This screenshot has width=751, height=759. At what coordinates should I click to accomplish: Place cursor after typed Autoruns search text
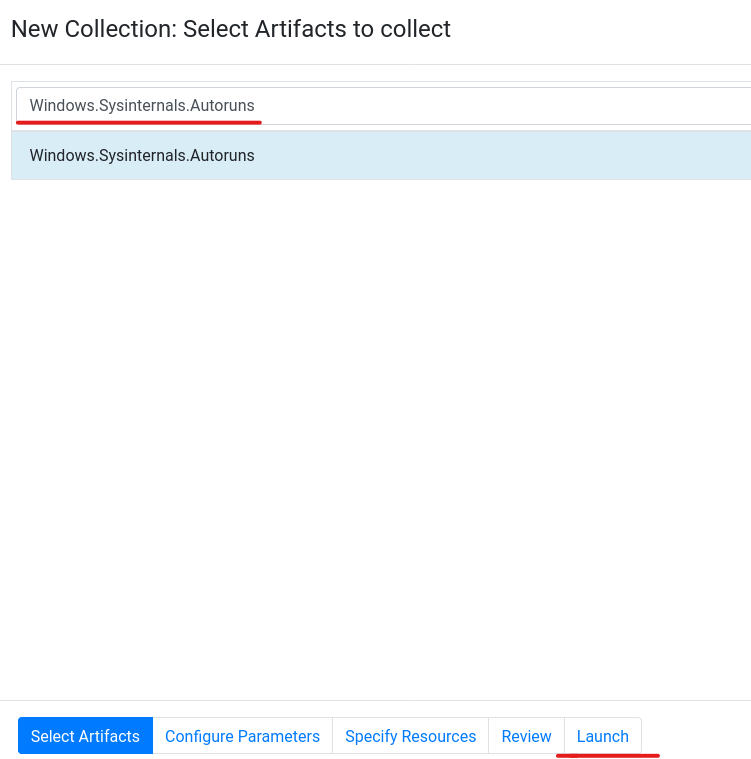click(256, 106)
